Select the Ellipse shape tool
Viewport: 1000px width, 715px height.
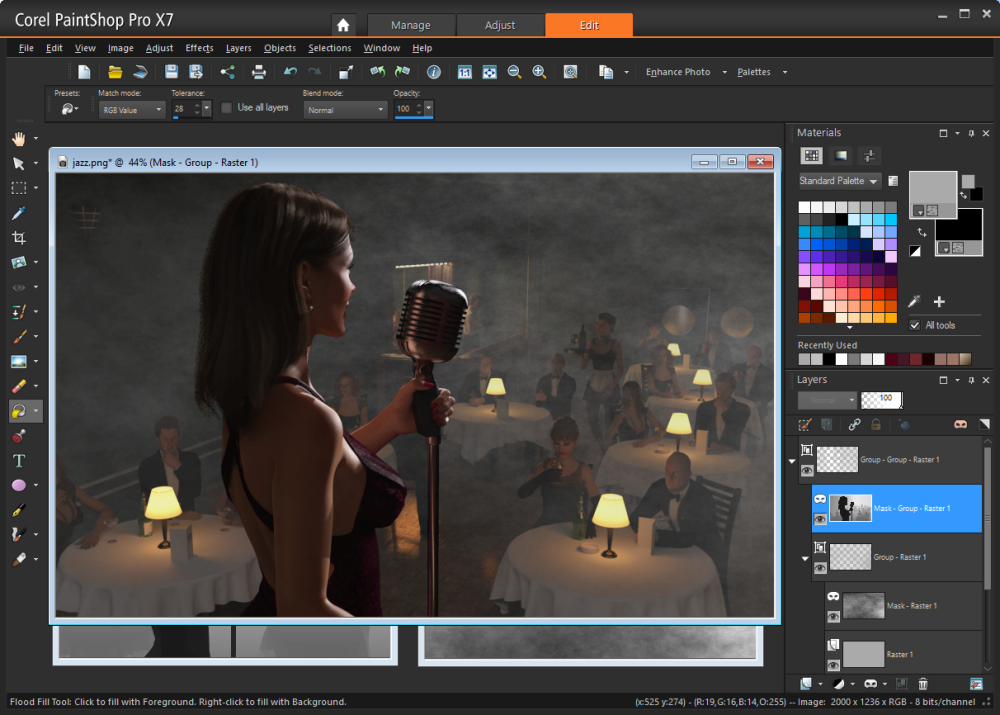click(18, 485)
